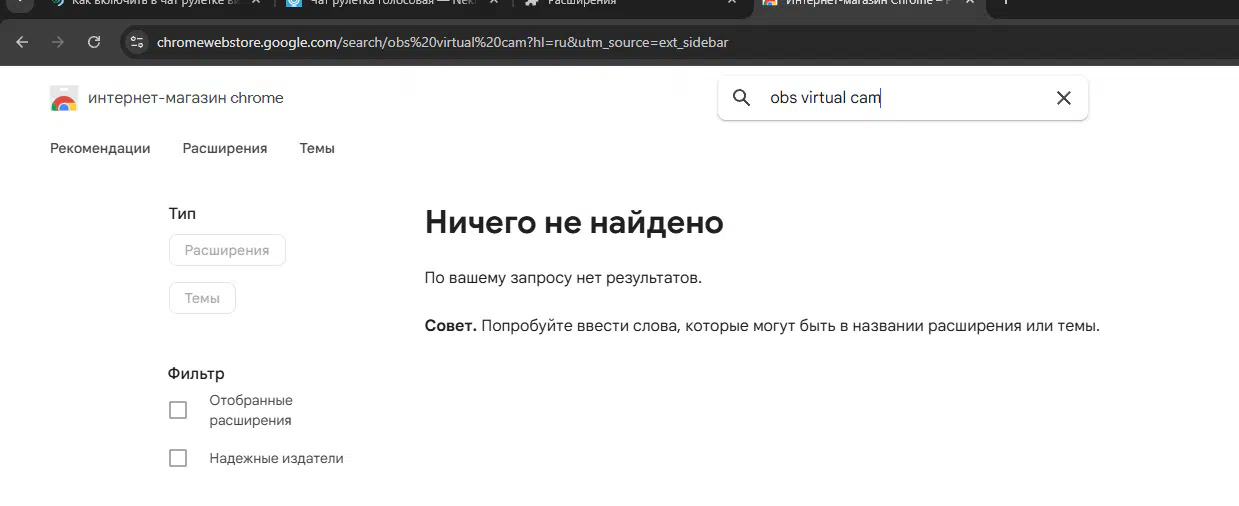Close the 'Как включить в чат рулетке' tab
This screenshot has width=1239, height=506.
click(256, 3)
